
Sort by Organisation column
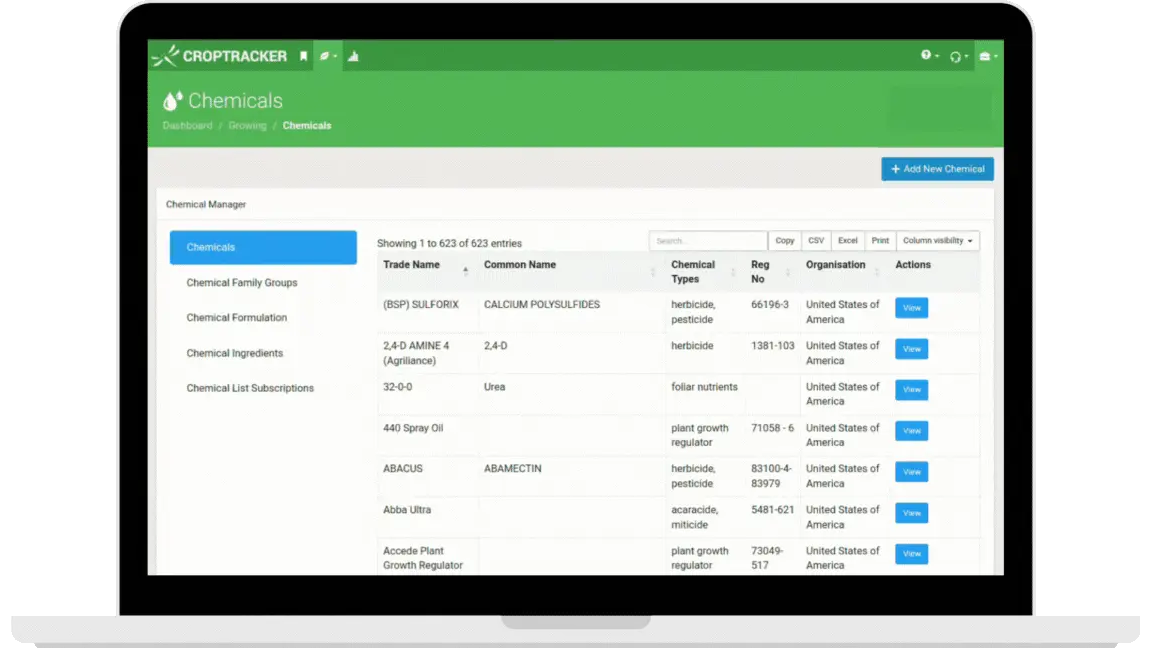tap(843, 271)
